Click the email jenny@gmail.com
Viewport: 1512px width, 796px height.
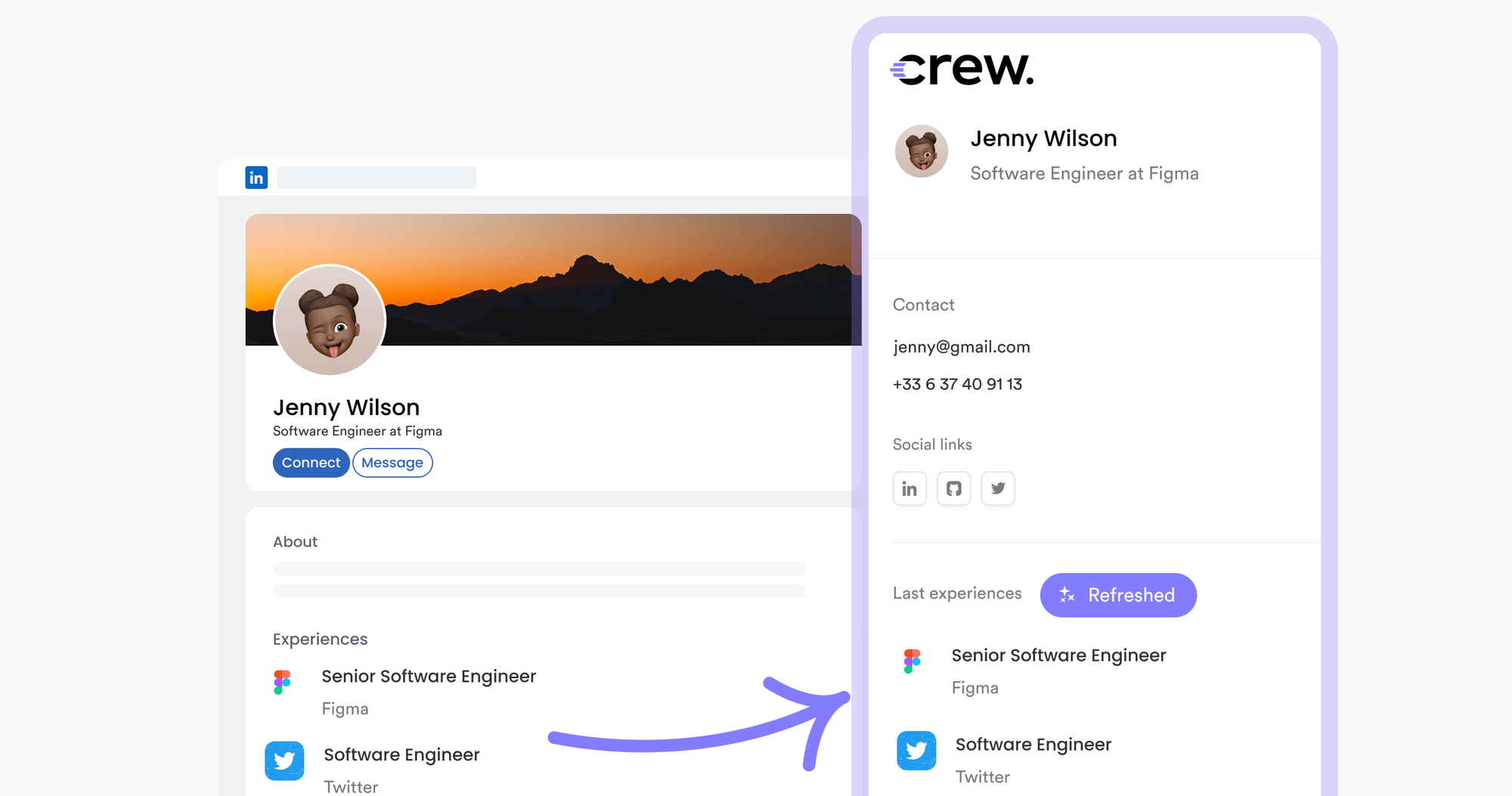[x=962, y=347]
